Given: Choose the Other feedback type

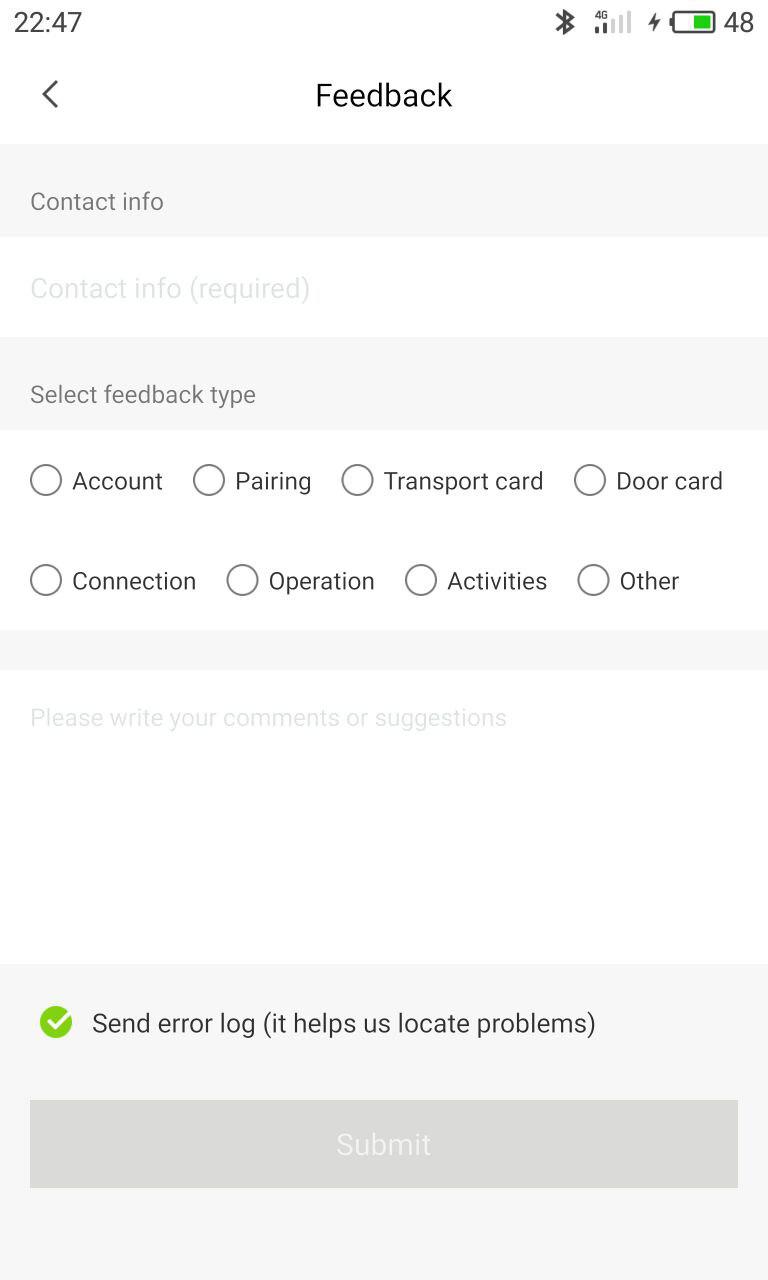Looking at the screenshot, I should tap(593, 581).
